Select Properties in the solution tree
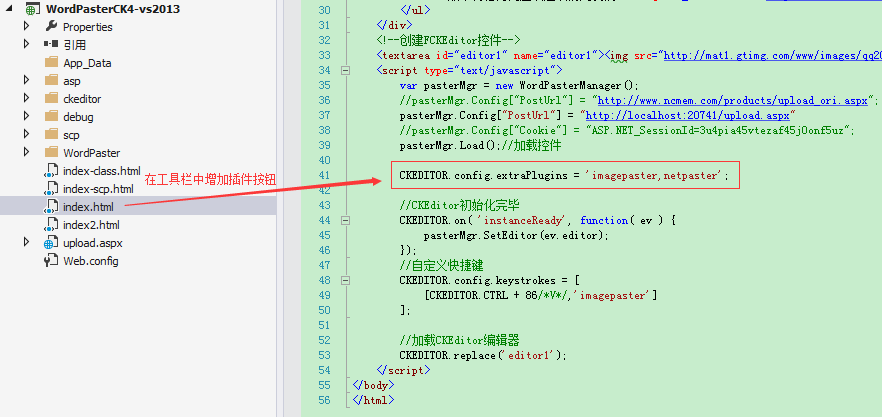This screenshot has height=417, width=882. (x=88, y=27)
